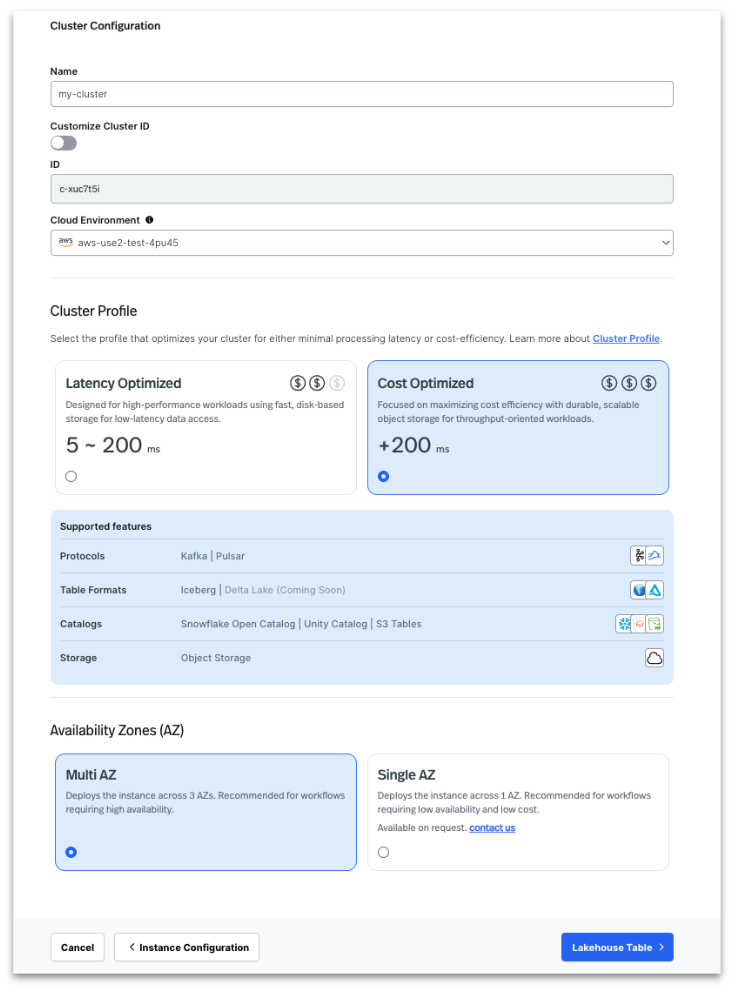Click second dollar icon on Cost Optimized card

pos(629,383)
